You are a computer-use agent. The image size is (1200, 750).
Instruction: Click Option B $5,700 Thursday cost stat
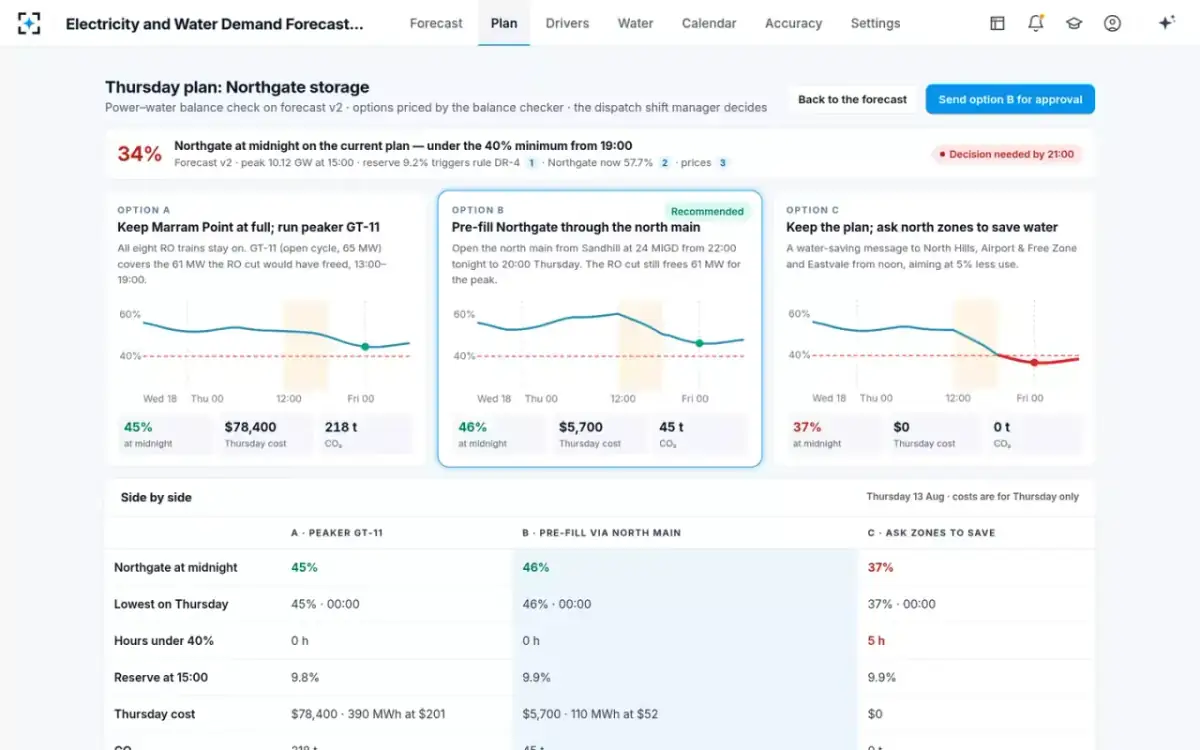(600, 434)
